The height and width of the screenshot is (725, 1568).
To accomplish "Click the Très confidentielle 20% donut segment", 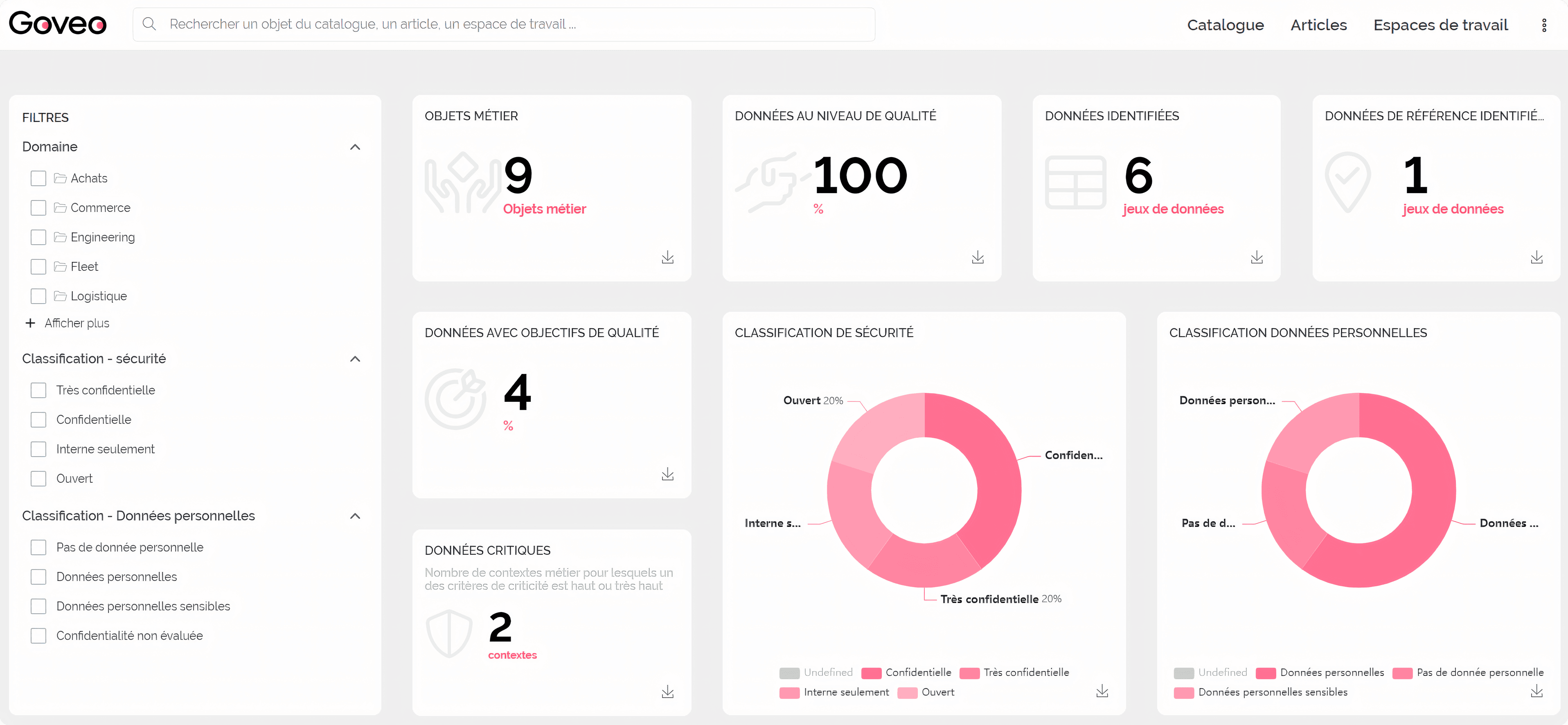I will click(924, 564).
